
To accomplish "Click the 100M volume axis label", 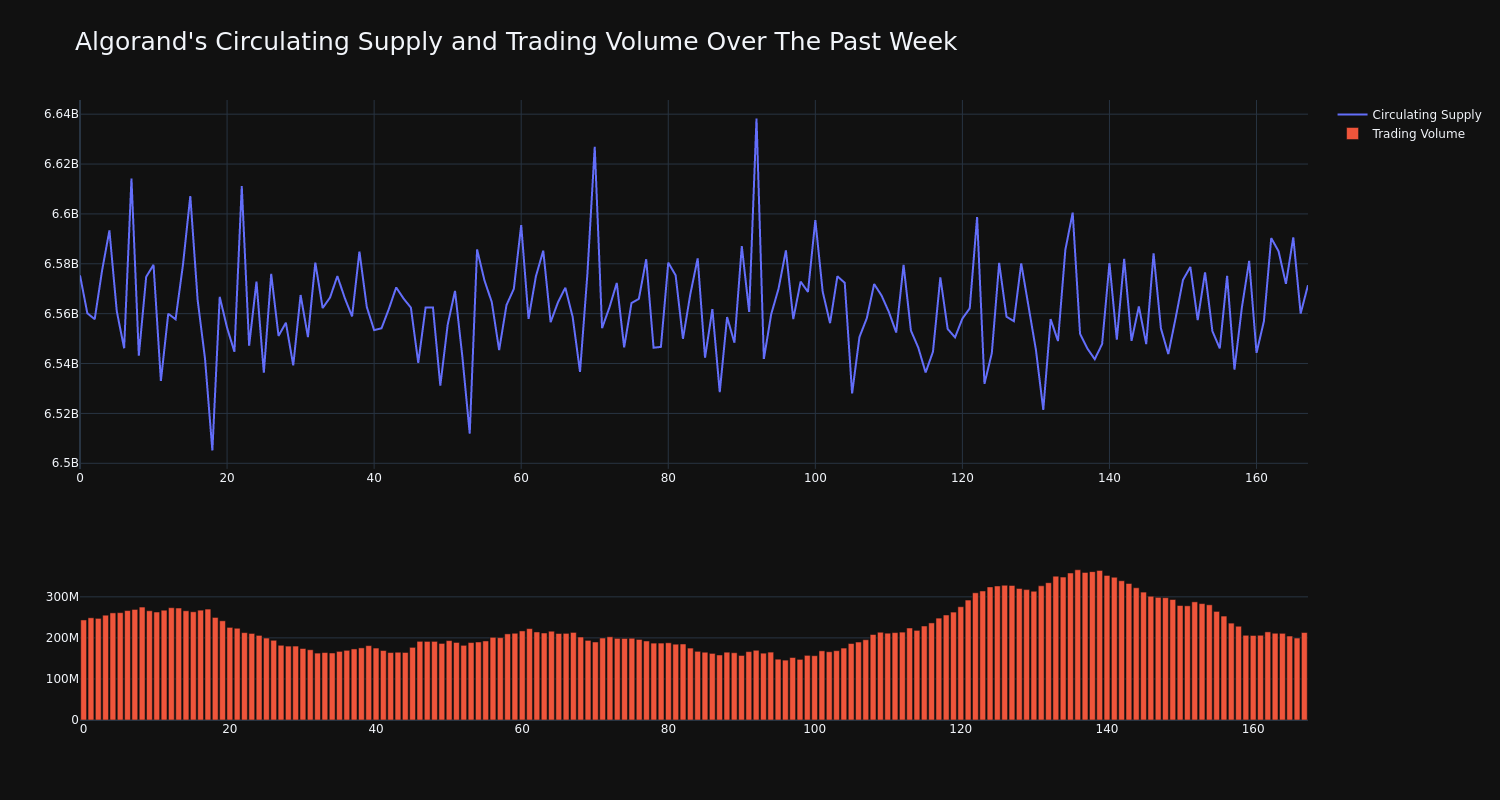I will point(62,679).
